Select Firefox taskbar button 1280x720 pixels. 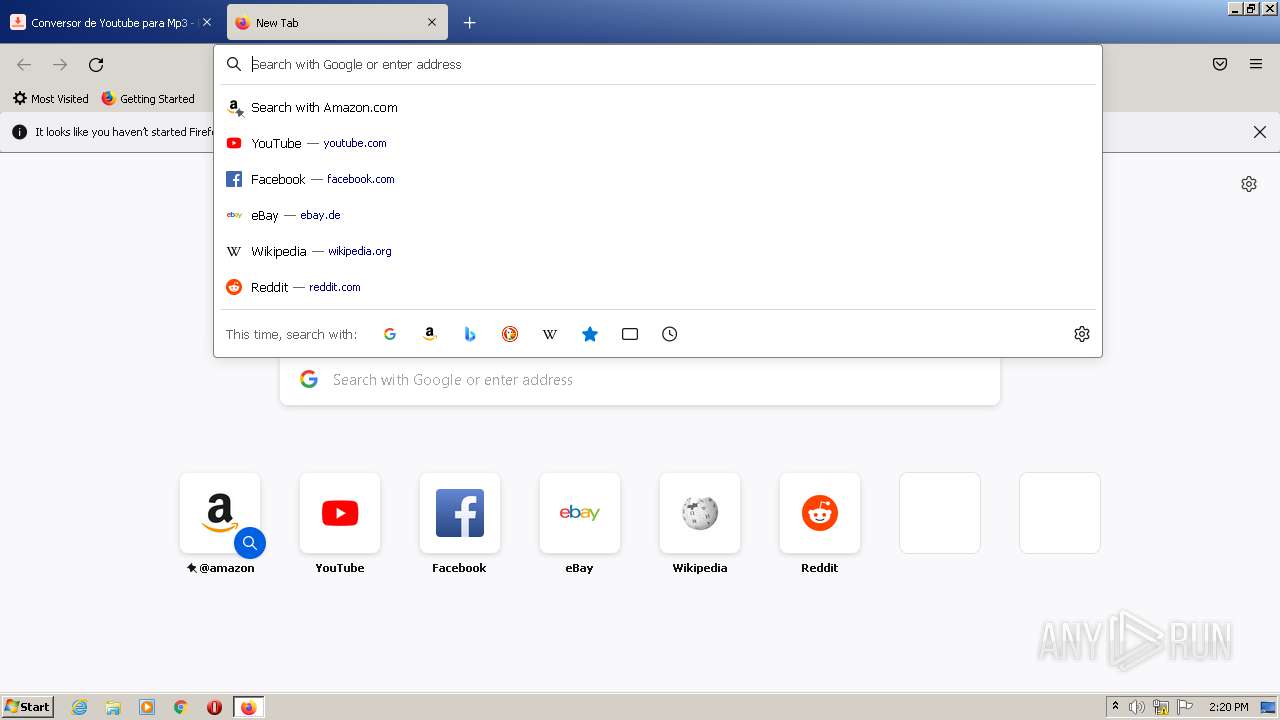click(248, 707)
